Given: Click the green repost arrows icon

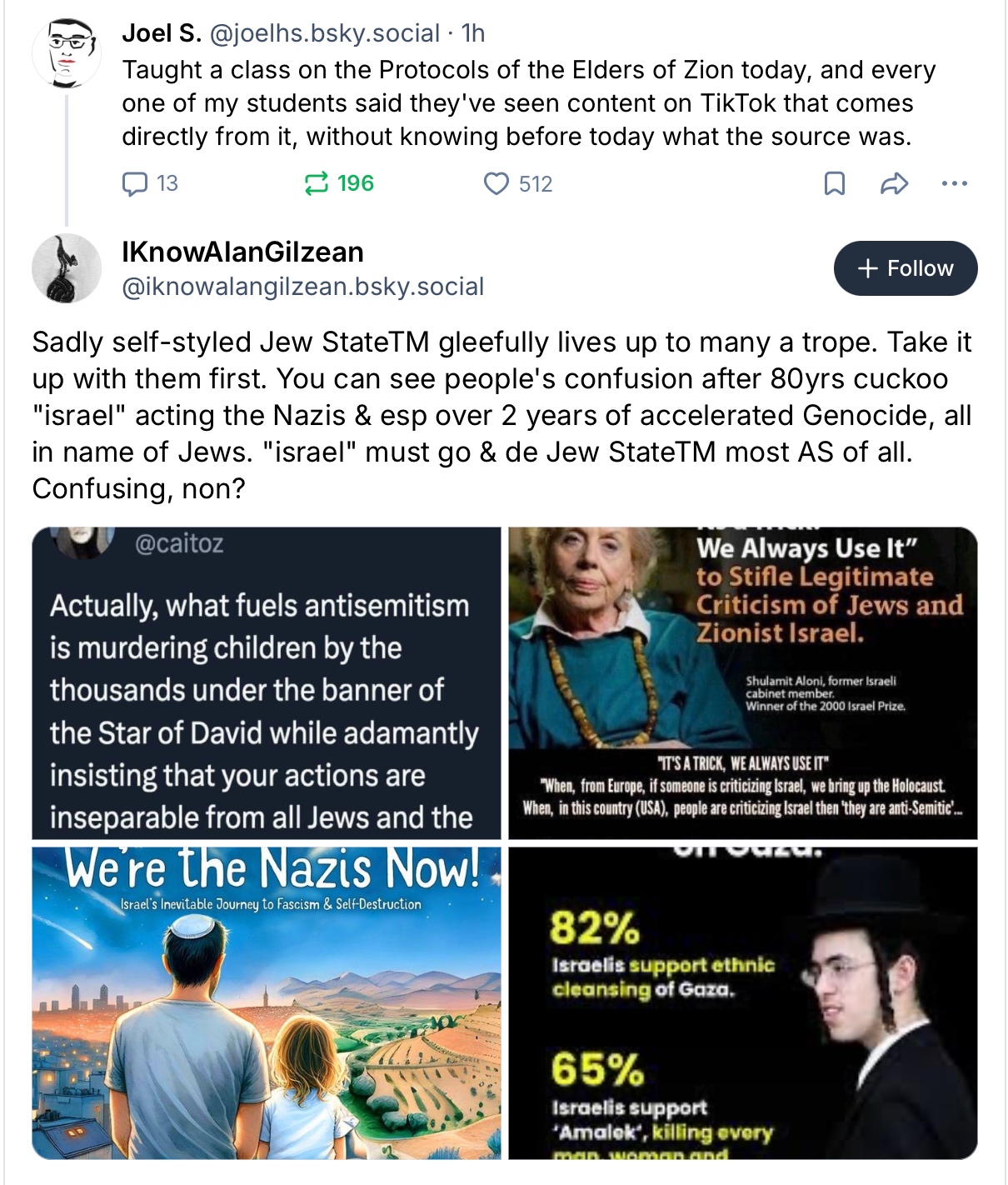Looking at the screenshot, I should coord(317,183).
